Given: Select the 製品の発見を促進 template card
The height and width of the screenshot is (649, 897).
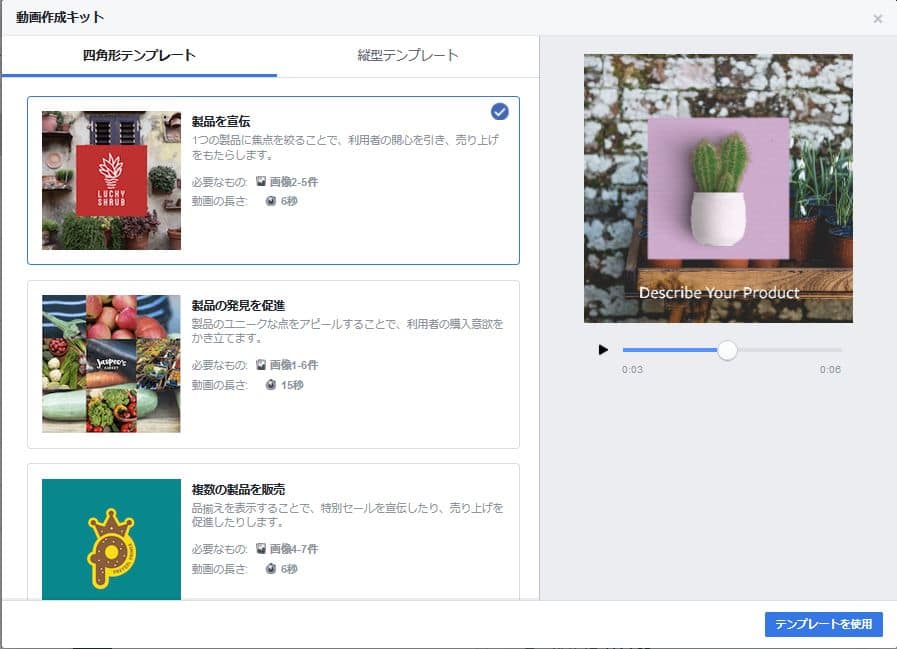Looking at the screenshot, I should click(x=273, y=364).
